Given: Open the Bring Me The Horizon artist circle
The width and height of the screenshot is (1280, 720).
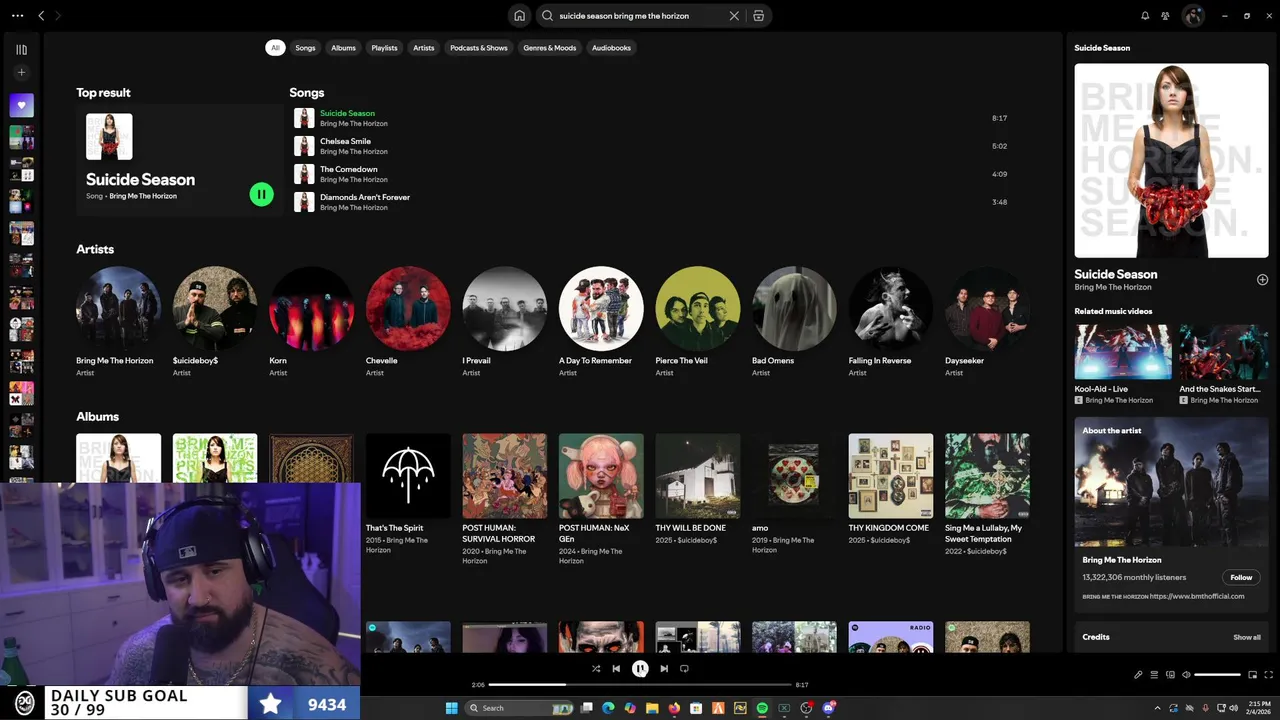Looking at the screenshot, I should [118, 308].
